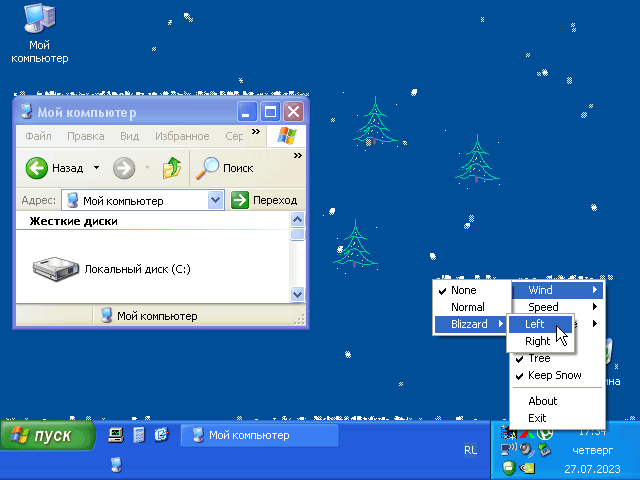Viewport: 640px width, 480px height.
Task: Click the greyed forward arrow button
Action: 124,168
